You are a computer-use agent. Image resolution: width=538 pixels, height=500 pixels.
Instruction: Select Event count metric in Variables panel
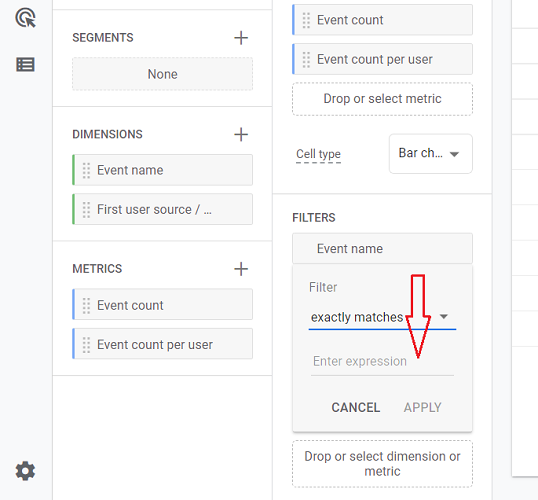pyautogui.click(x=162, y=305)
